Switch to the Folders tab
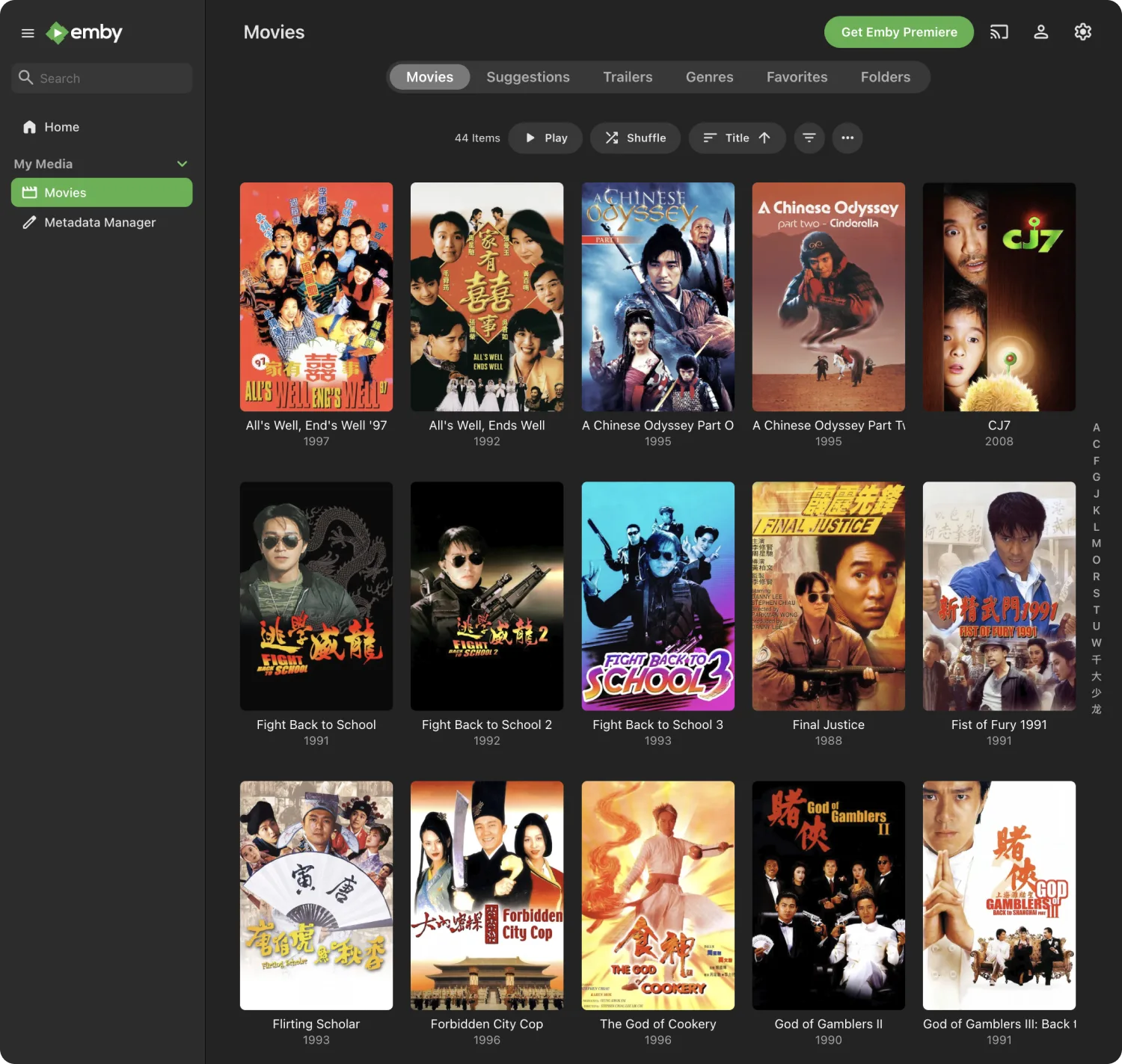 (x=885, y=77)
